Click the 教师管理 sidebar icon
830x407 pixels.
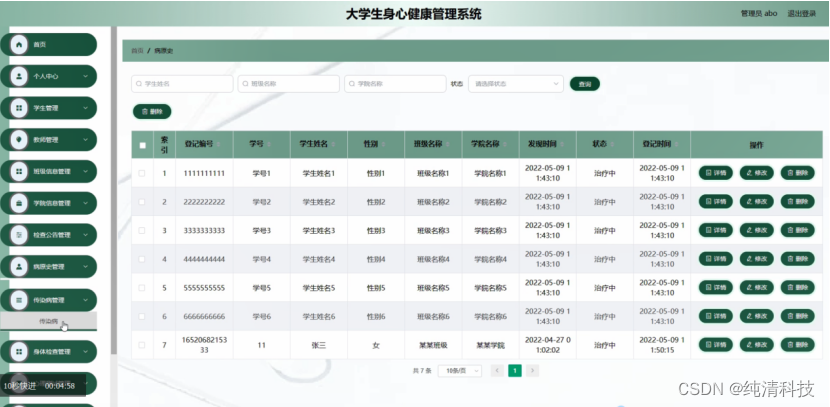point(19,140)
